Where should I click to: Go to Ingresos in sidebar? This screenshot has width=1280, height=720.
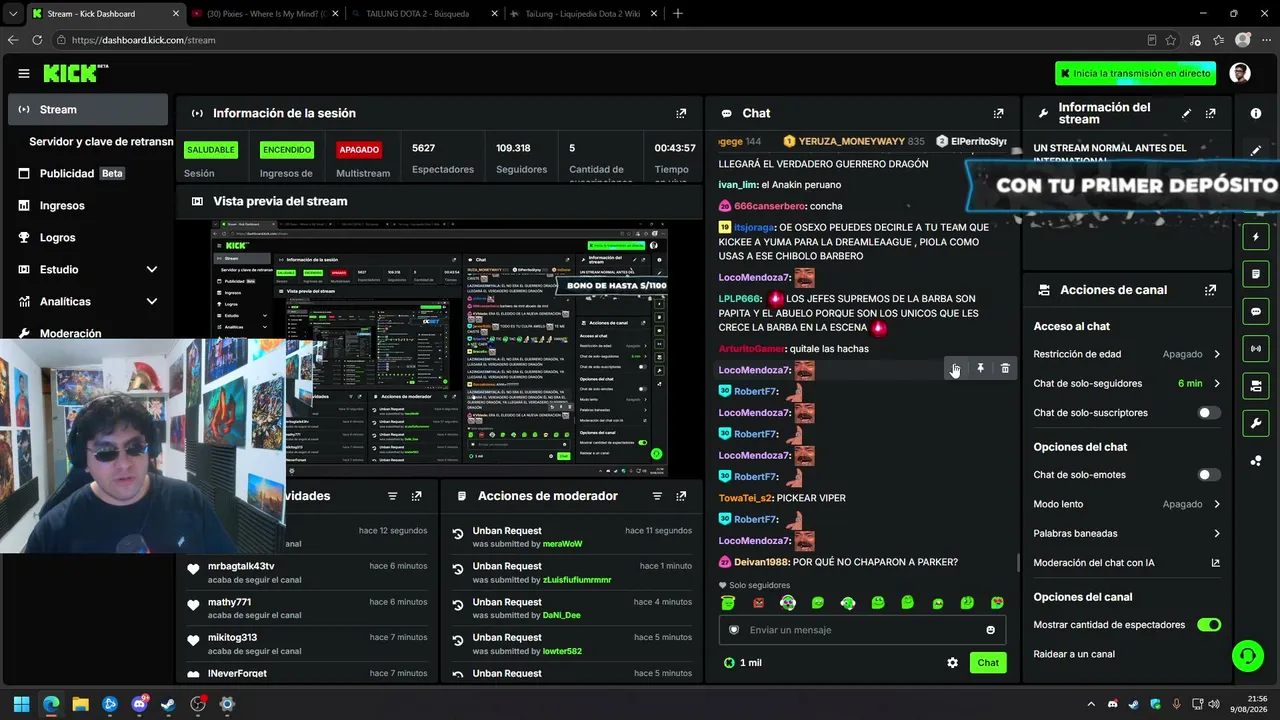[88, 205]
